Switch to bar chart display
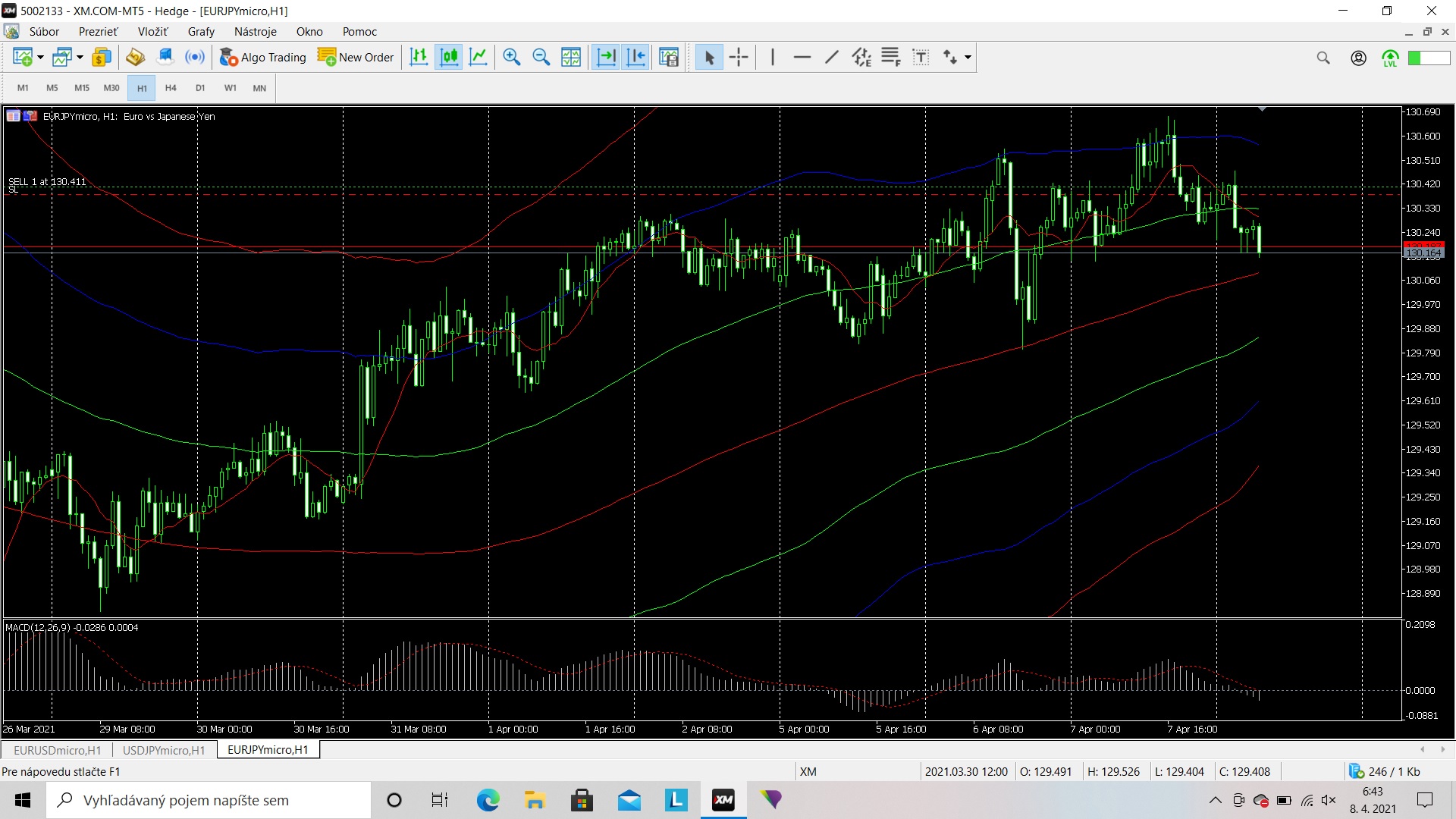This screenshot has width=1456, height=819. click(x=419, y=57)
